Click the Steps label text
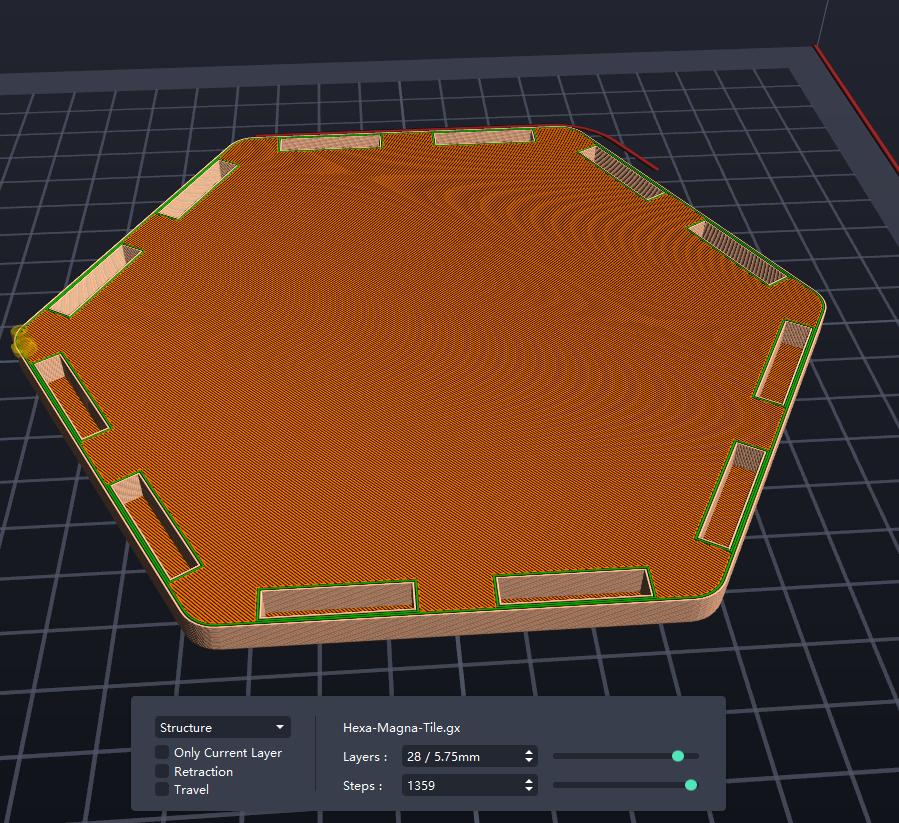This screenshot has height=823, width=899. 362,786
